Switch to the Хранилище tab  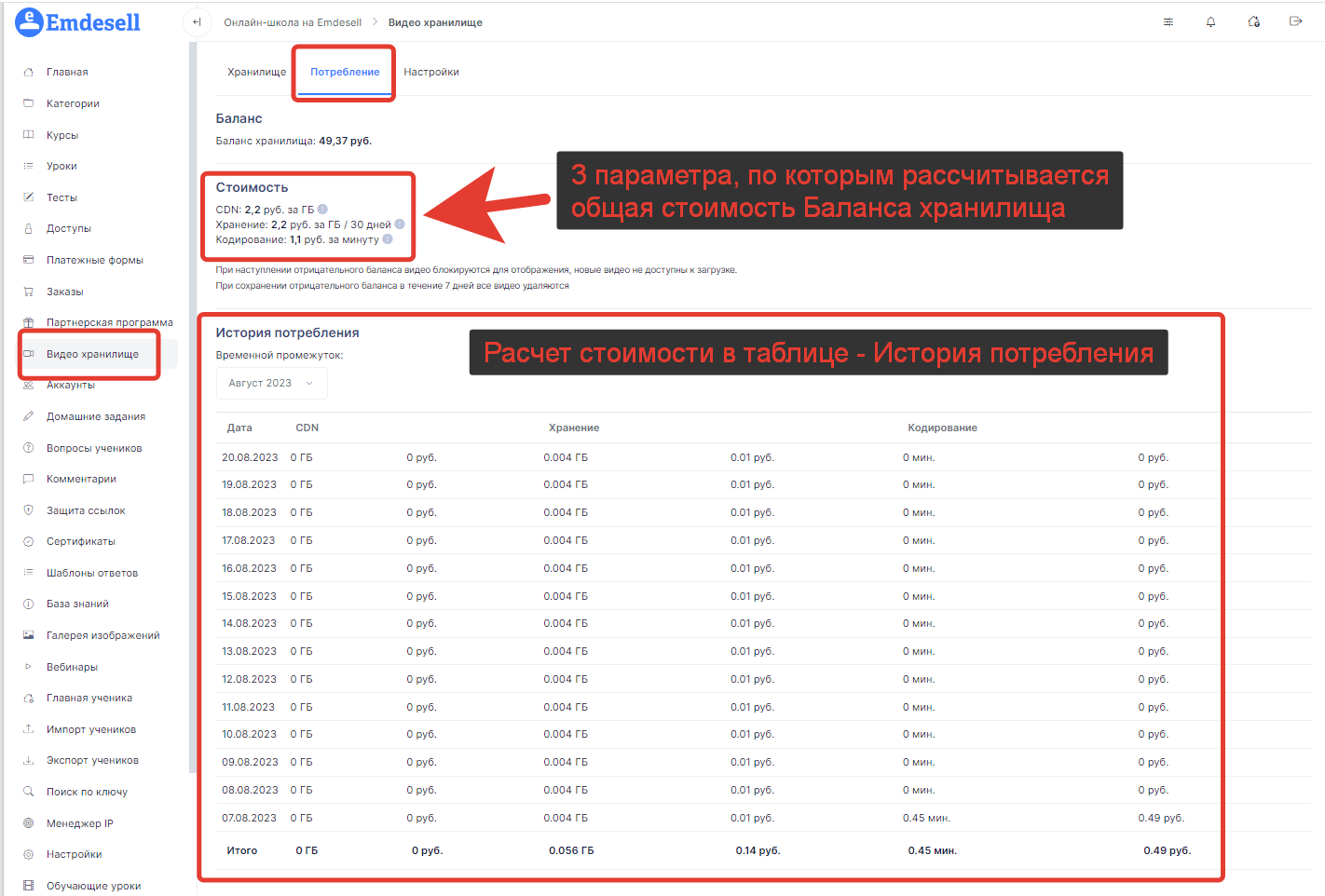click(x=256, y=72)
